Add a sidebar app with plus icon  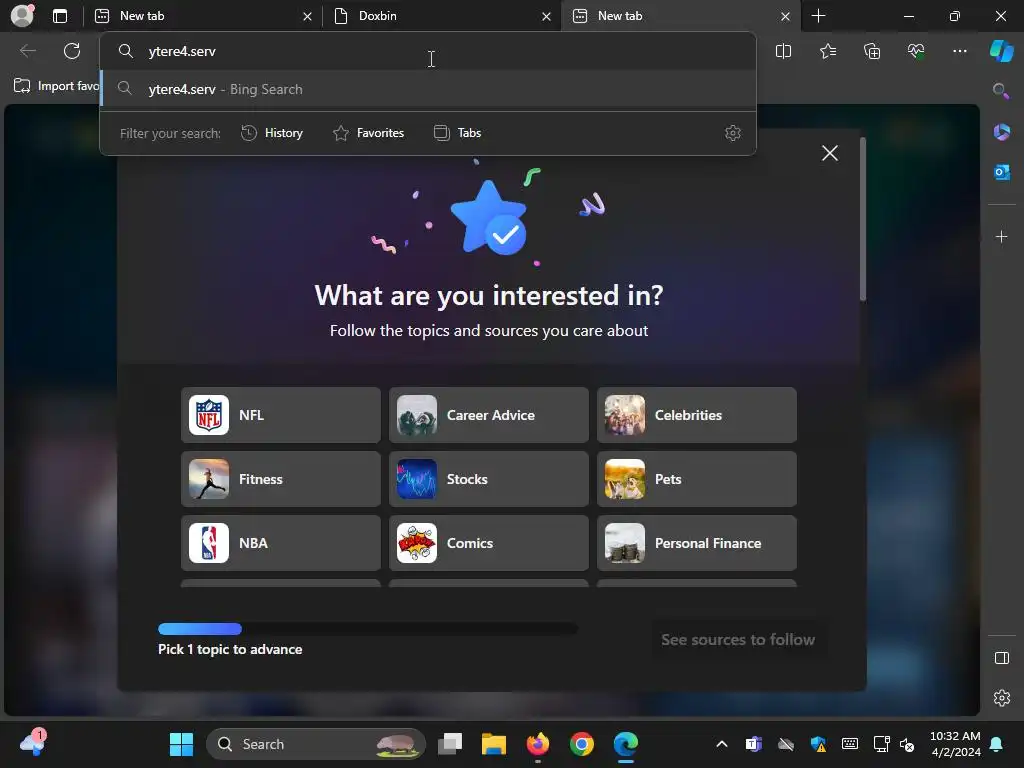1001,236
